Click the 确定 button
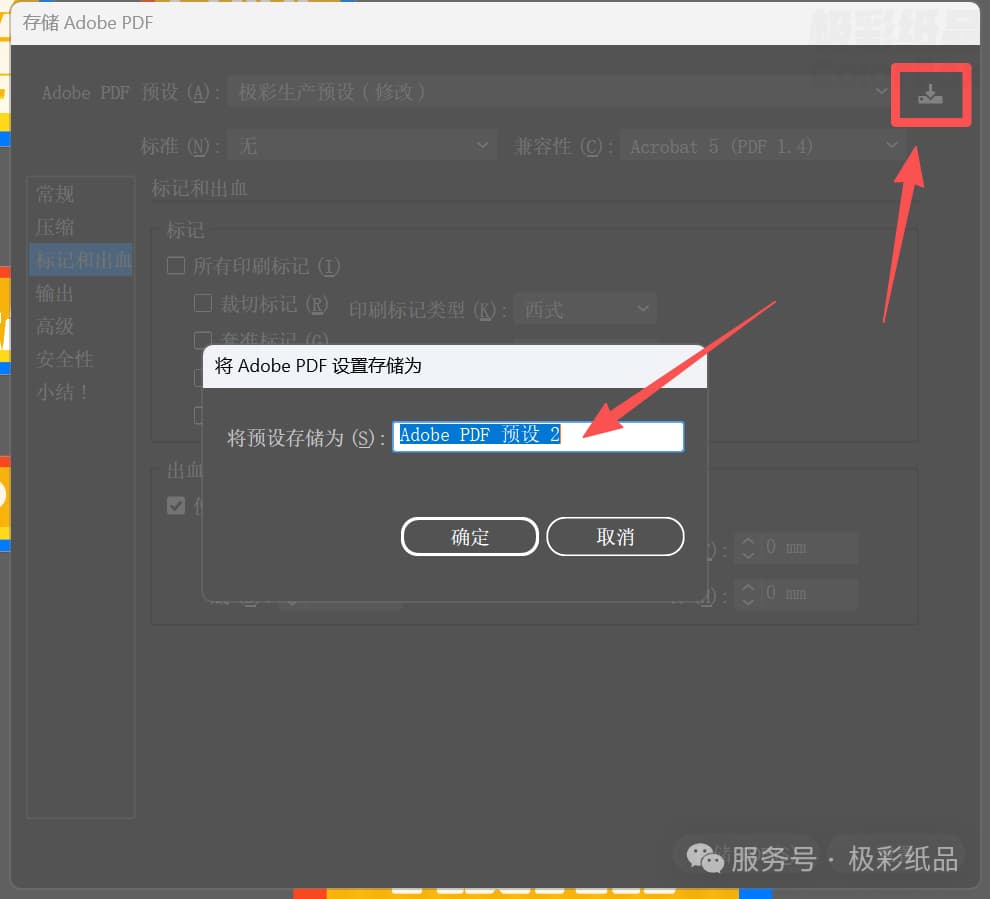The width and height of the screenshot is (990, 899). tap(469, 536)
